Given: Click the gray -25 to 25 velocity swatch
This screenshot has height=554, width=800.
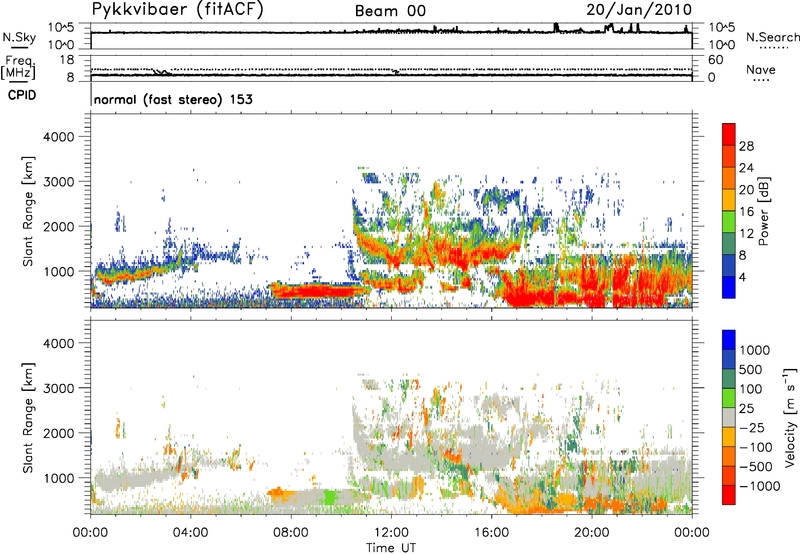Looking at the screenshot, I should [x=729, y=417].
